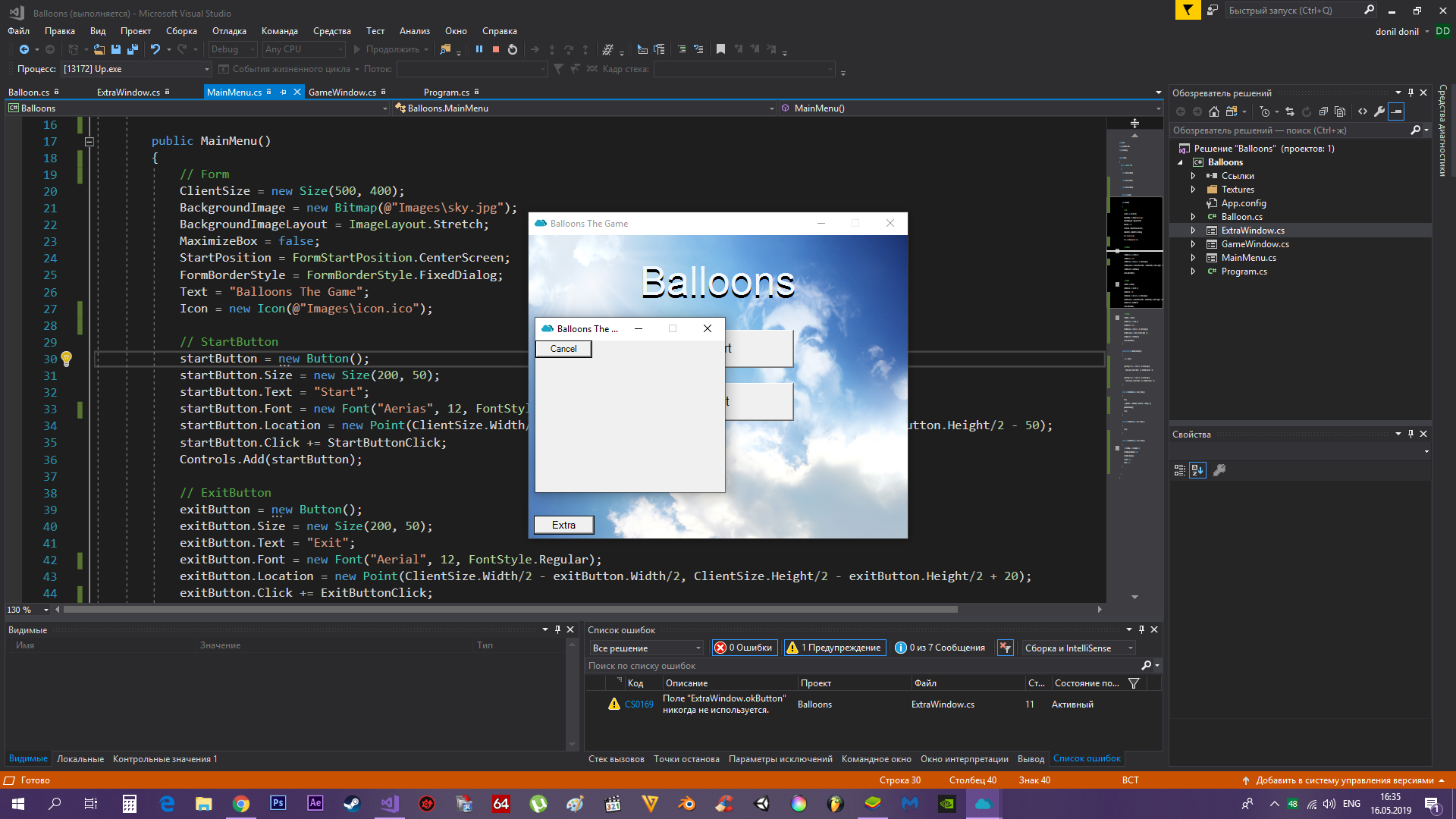Sync with active document in Solution Explorer
The image size is (1456, 819).
click(x=1290, y=111)
